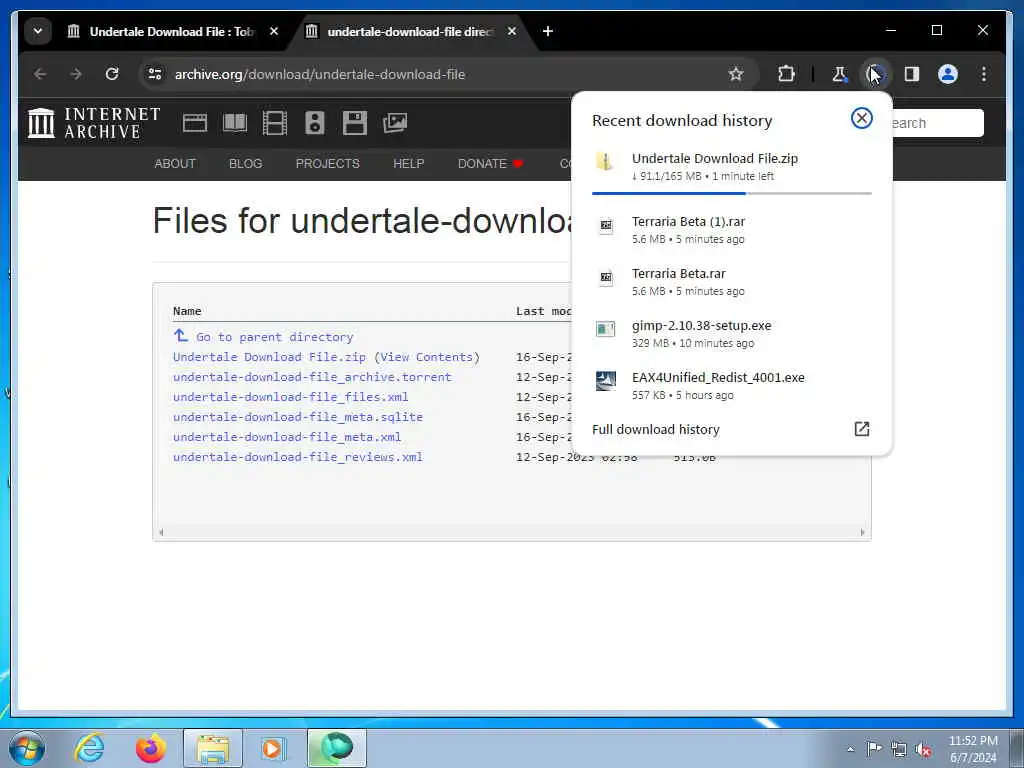Close the Undertale Download File tab

274,31
